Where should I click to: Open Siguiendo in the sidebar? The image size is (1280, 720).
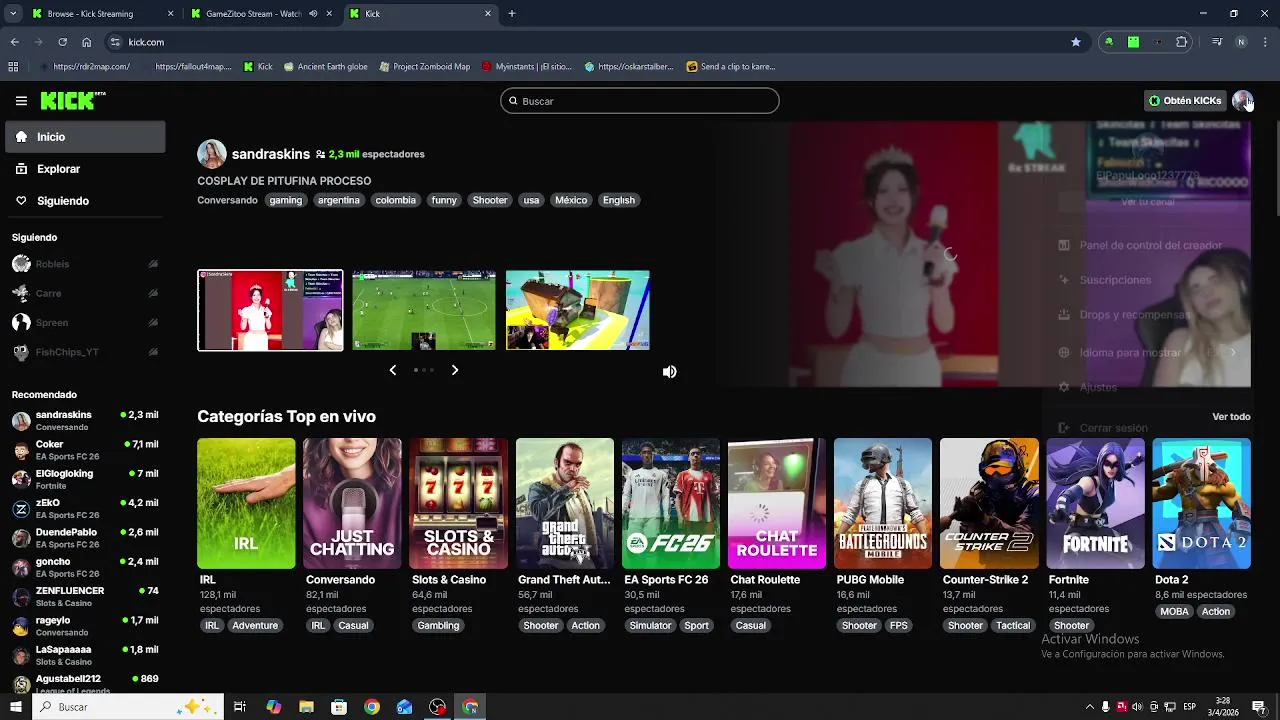click(x=85, y=201)
